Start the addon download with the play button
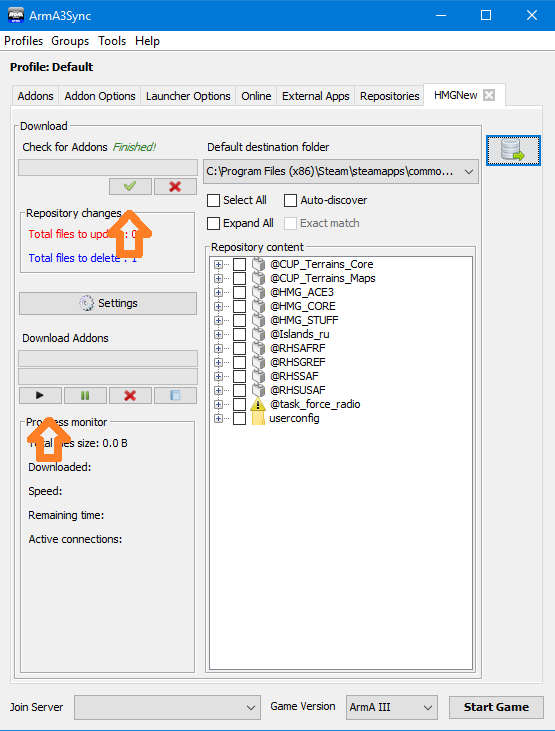555x731 pixels. (x=40, y=395)
